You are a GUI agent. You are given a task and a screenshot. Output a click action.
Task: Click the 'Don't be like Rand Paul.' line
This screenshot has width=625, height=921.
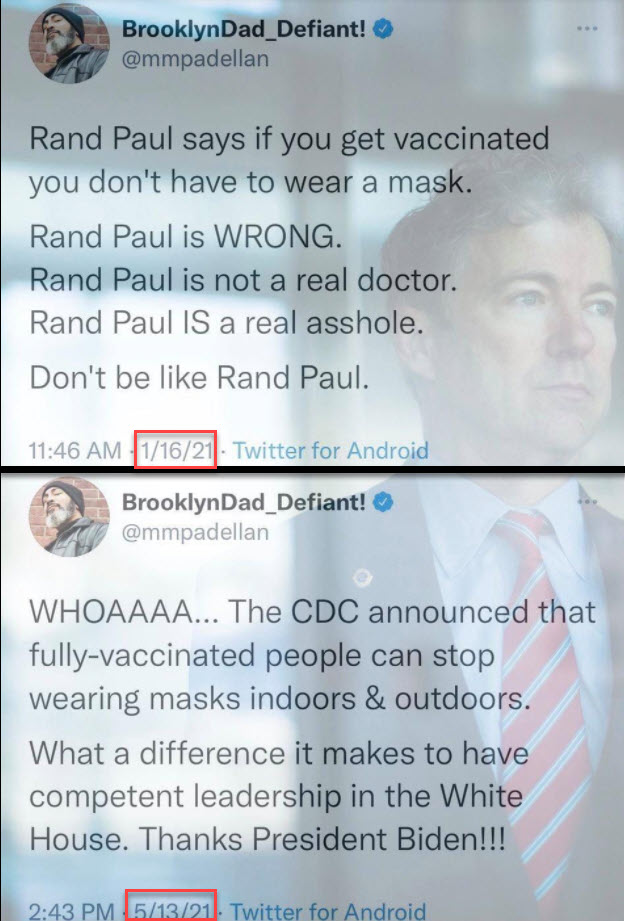pyautogui.click(x=200, y=378)
